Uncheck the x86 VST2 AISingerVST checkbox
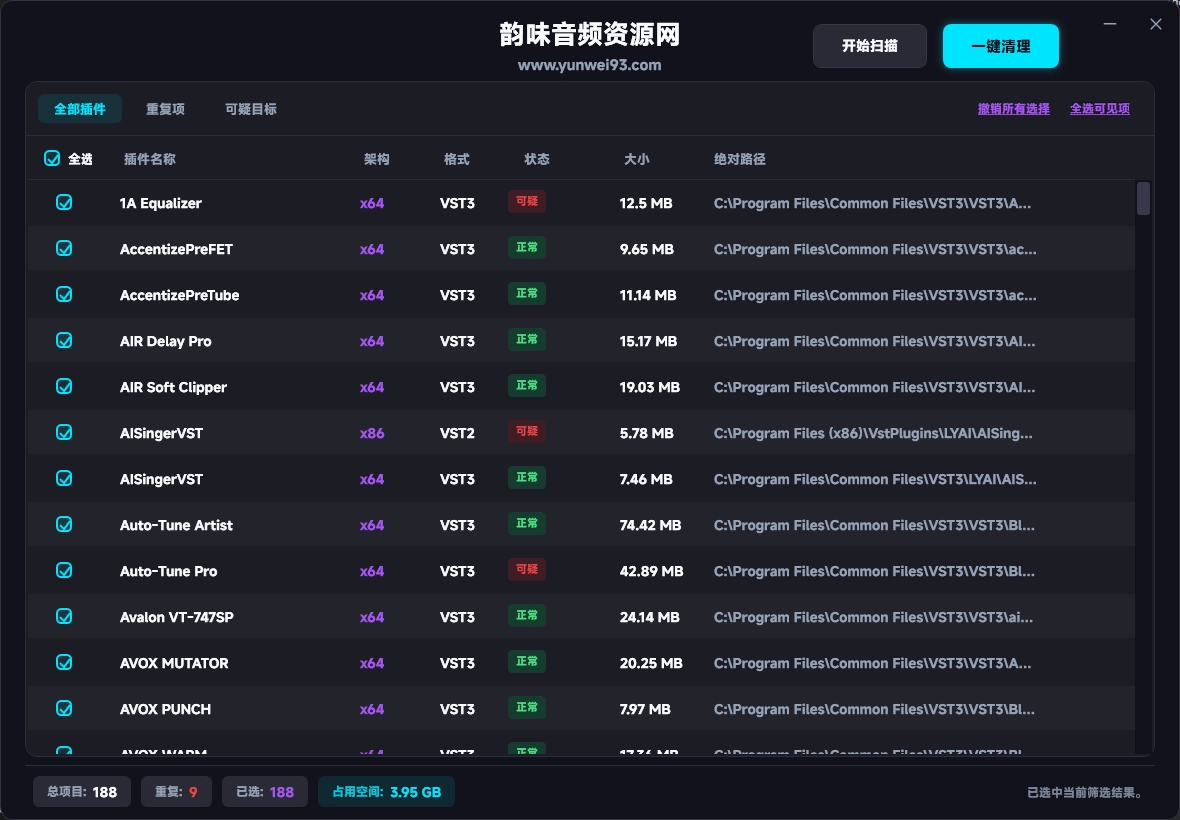1180x820 pixels. [65, 432]
